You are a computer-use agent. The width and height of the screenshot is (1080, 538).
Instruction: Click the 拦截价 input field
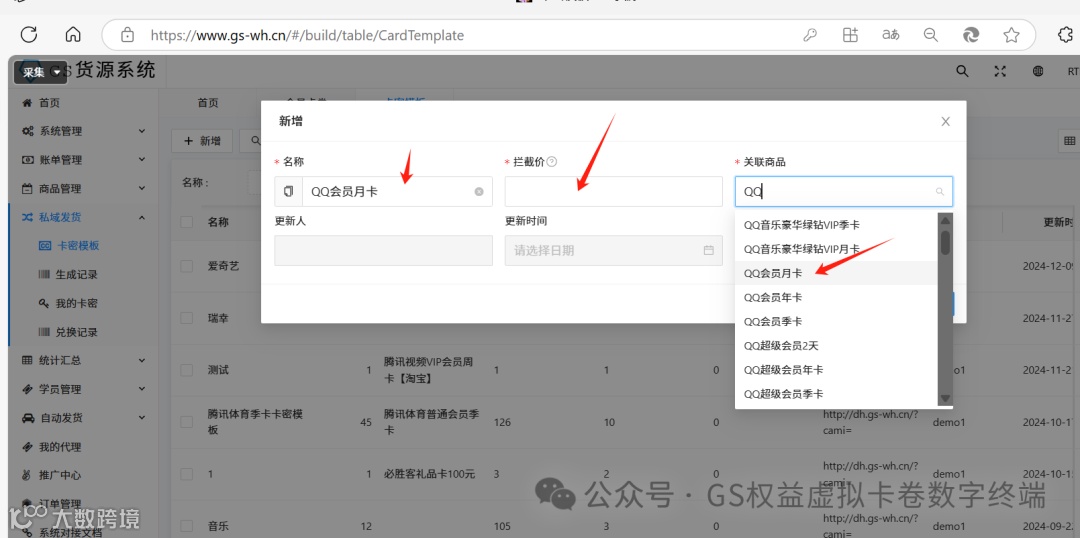click(x=614, y=192)
